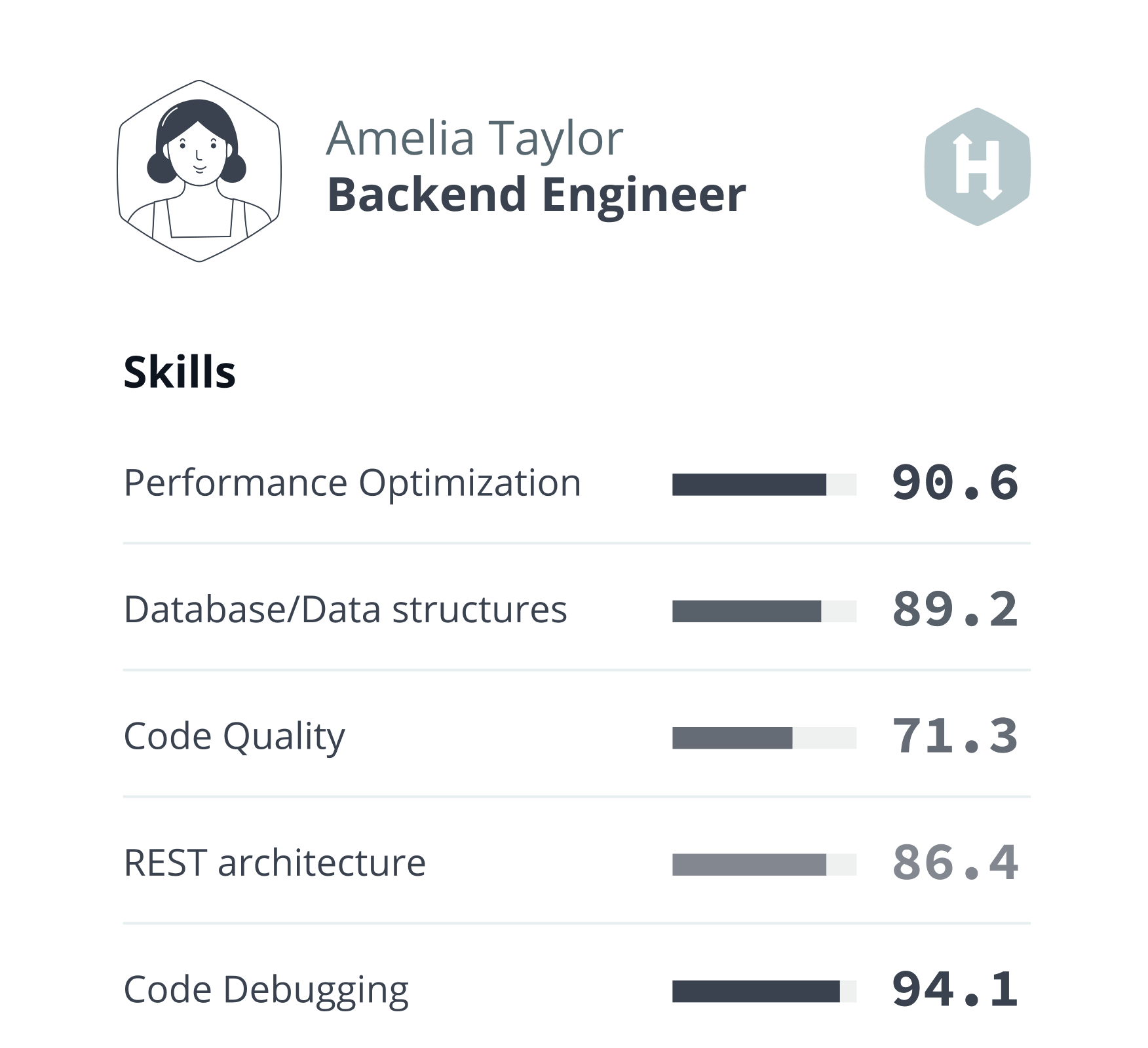1148x1048 pixels.
Task: Select the 71.3 code quality score
Action: click(955, 736)
